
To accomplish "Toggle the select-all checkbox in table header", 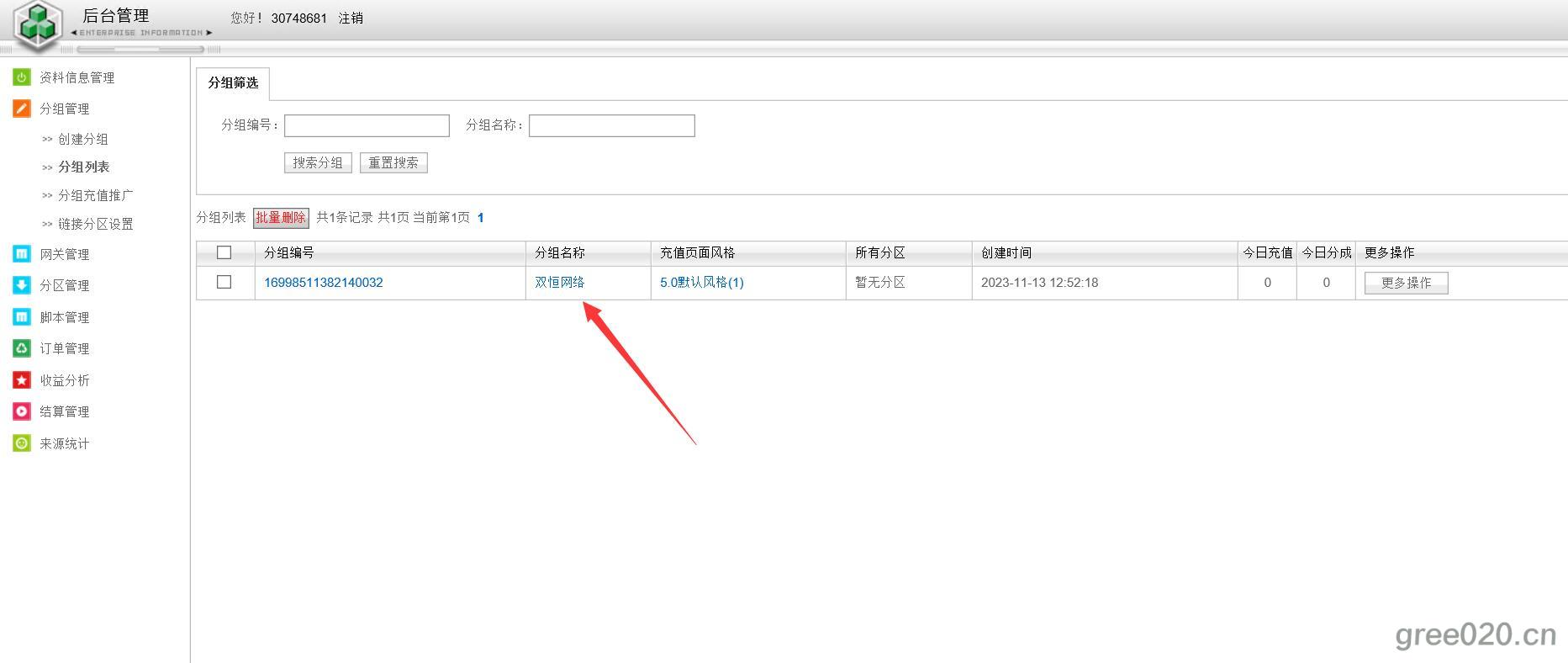I will pyautogui.click(x=224, y=252).
